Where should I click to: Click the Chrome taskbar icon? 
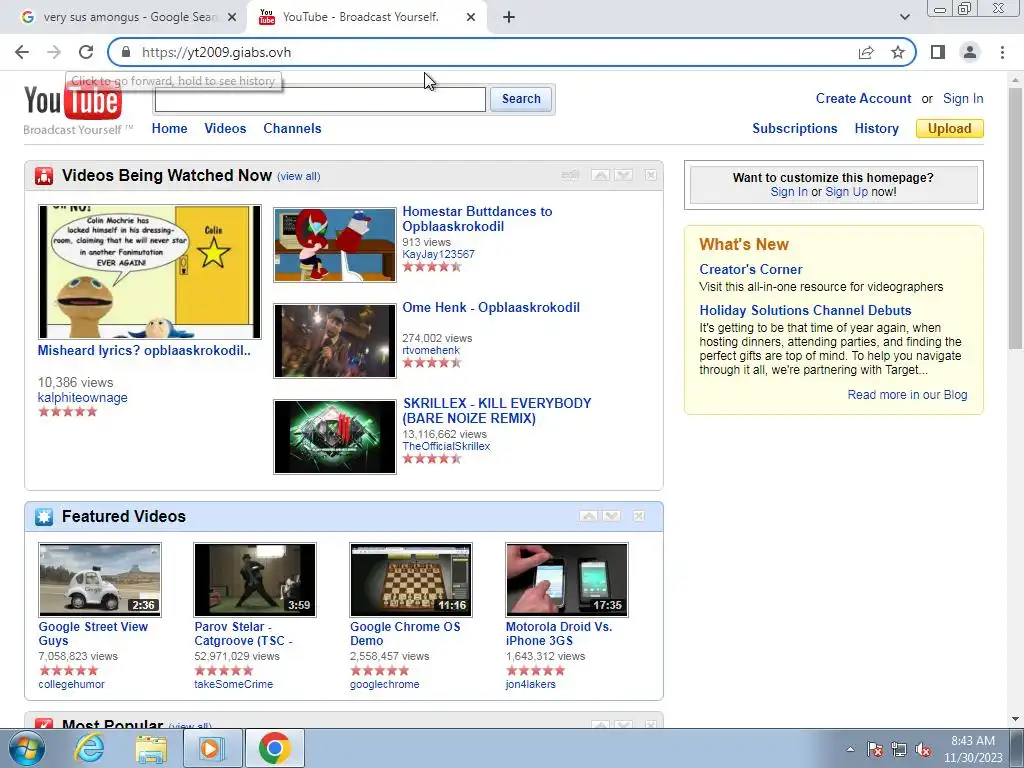click(274, 748)
